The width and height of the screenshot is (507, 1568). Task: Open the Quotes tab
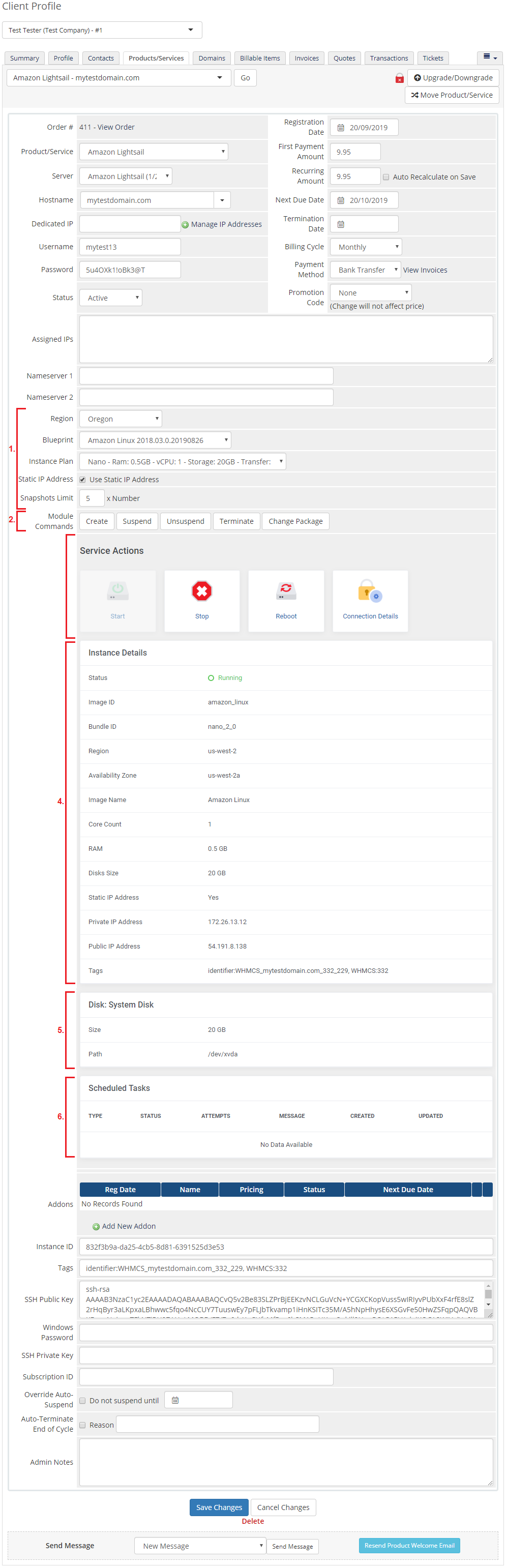[x=344, y=58]
